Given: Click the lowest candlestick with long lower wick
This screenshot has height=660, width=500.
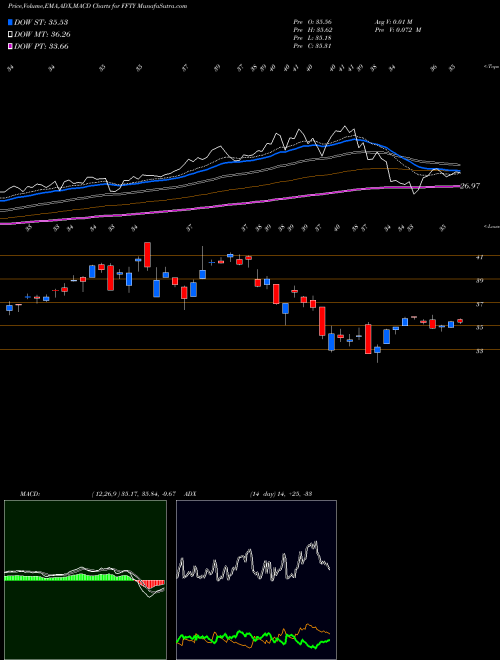Looking at the screenshot, I should pyautogui.click(x=378, y=350).
